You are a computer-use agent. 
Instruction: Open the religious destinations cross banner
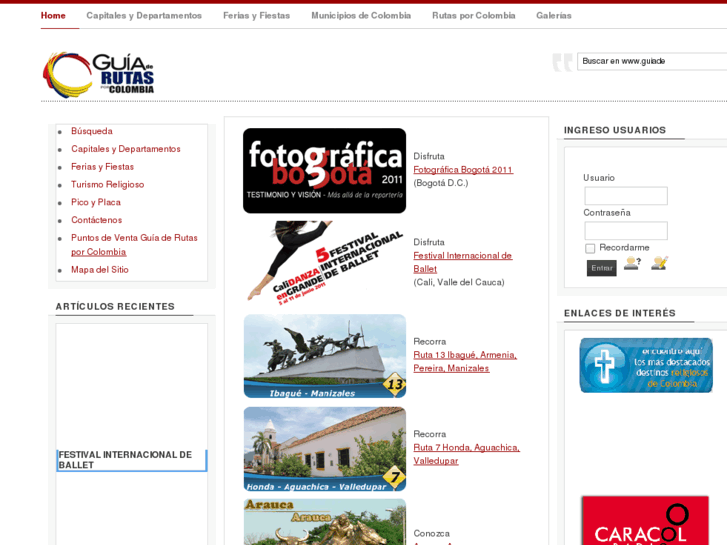646,365
